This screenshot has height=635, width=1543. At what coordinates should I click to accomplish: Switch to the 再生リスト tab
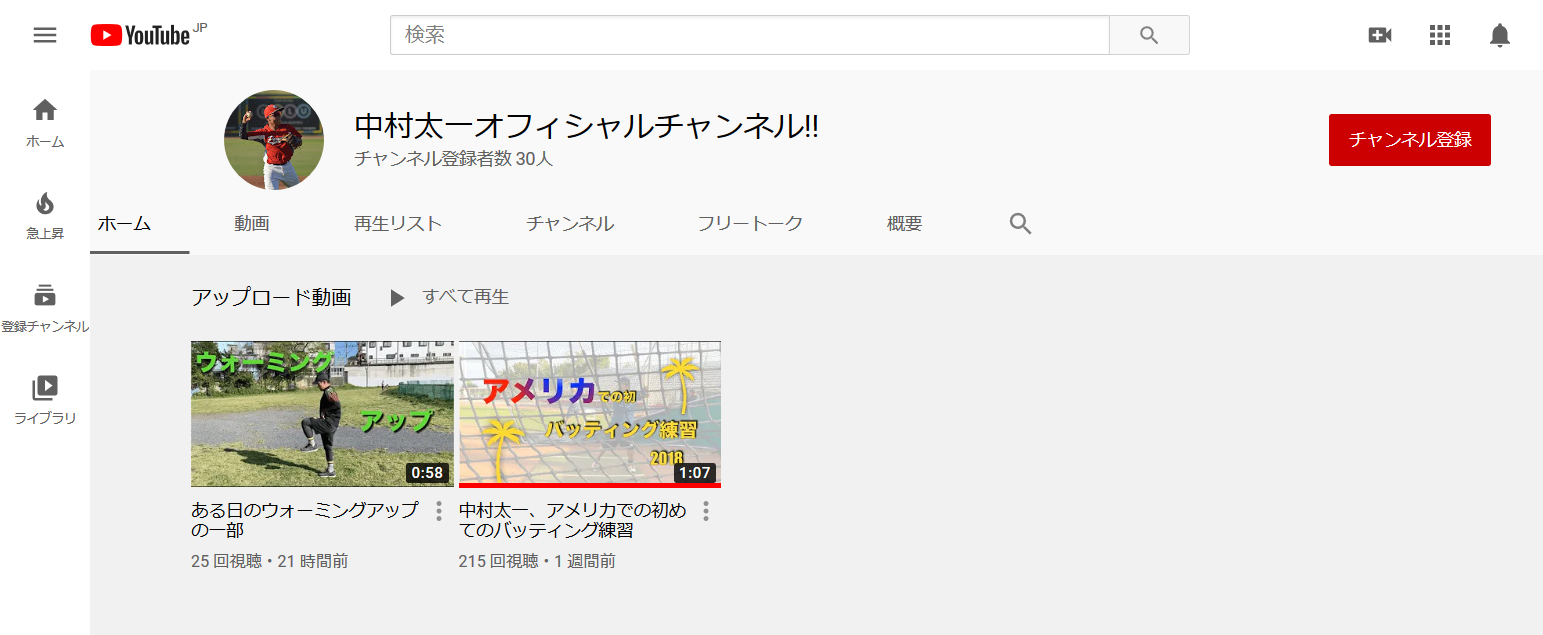coord(398,224)
